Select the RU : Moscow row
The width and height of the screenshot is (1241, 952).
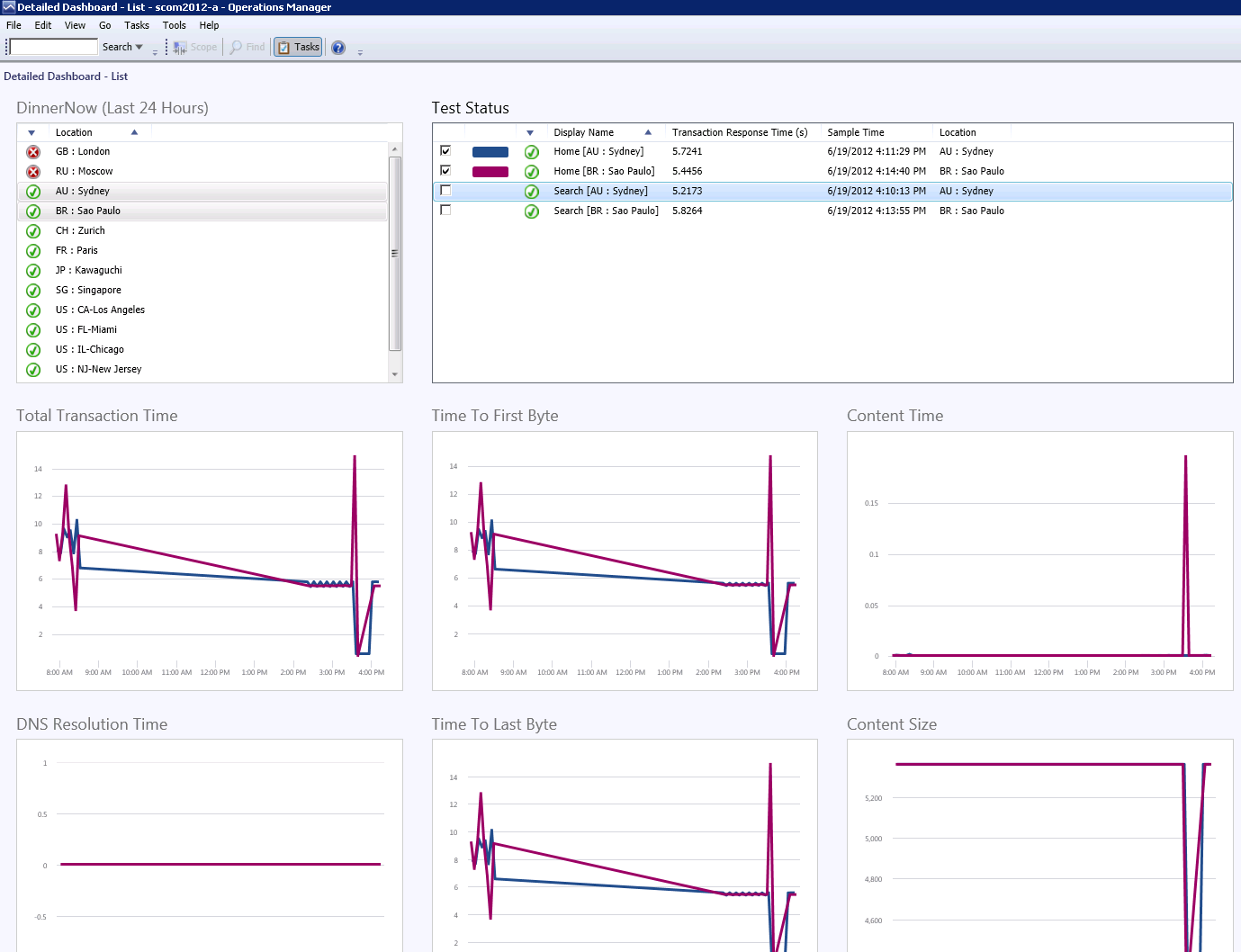[203, 172]
